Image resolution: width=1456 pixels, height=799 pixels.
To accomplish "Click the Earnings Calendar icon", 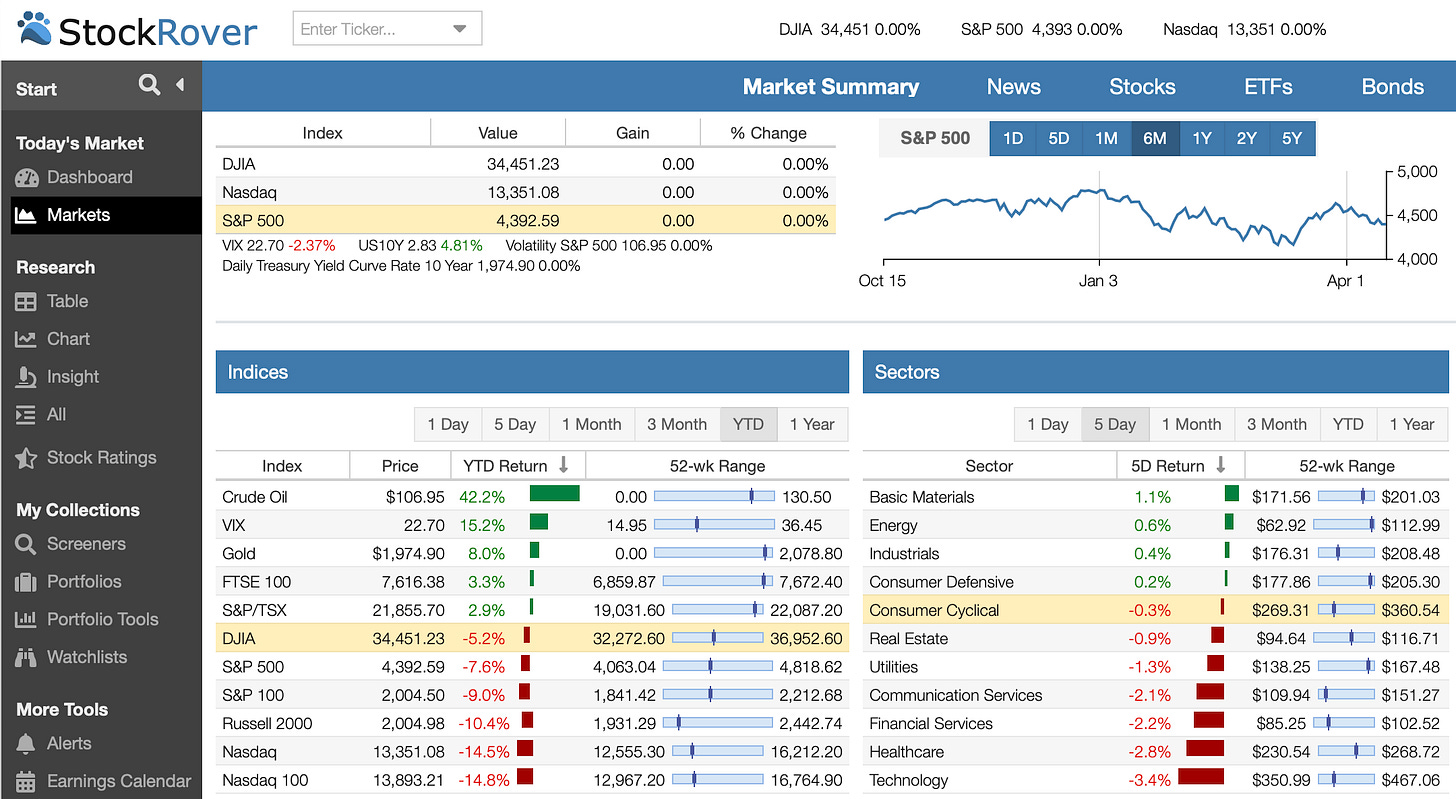I will [x=26, y=782].
